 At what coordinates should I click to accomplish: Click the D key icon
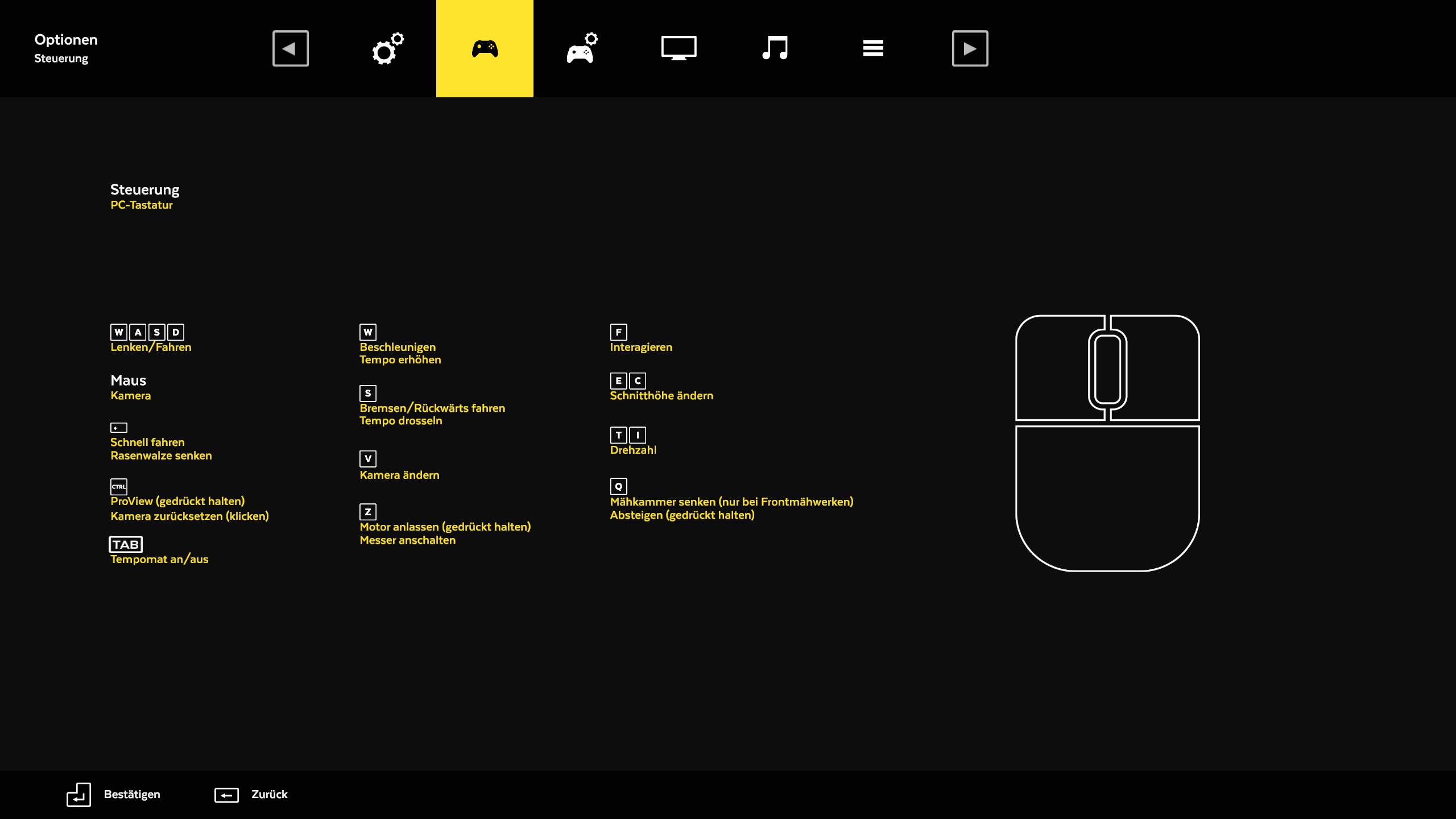pyautogui.click(x=176, y=332)
